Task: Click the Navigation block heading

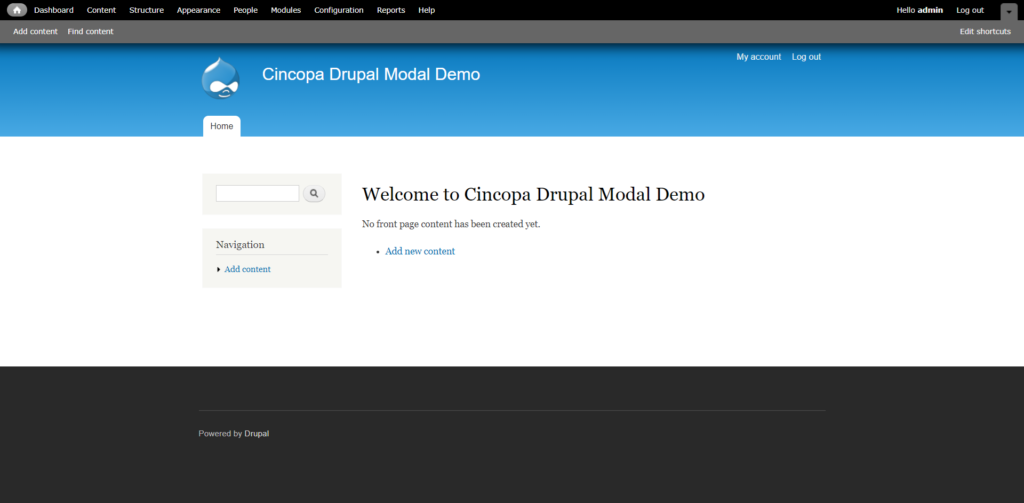Action: coord(240,244)
